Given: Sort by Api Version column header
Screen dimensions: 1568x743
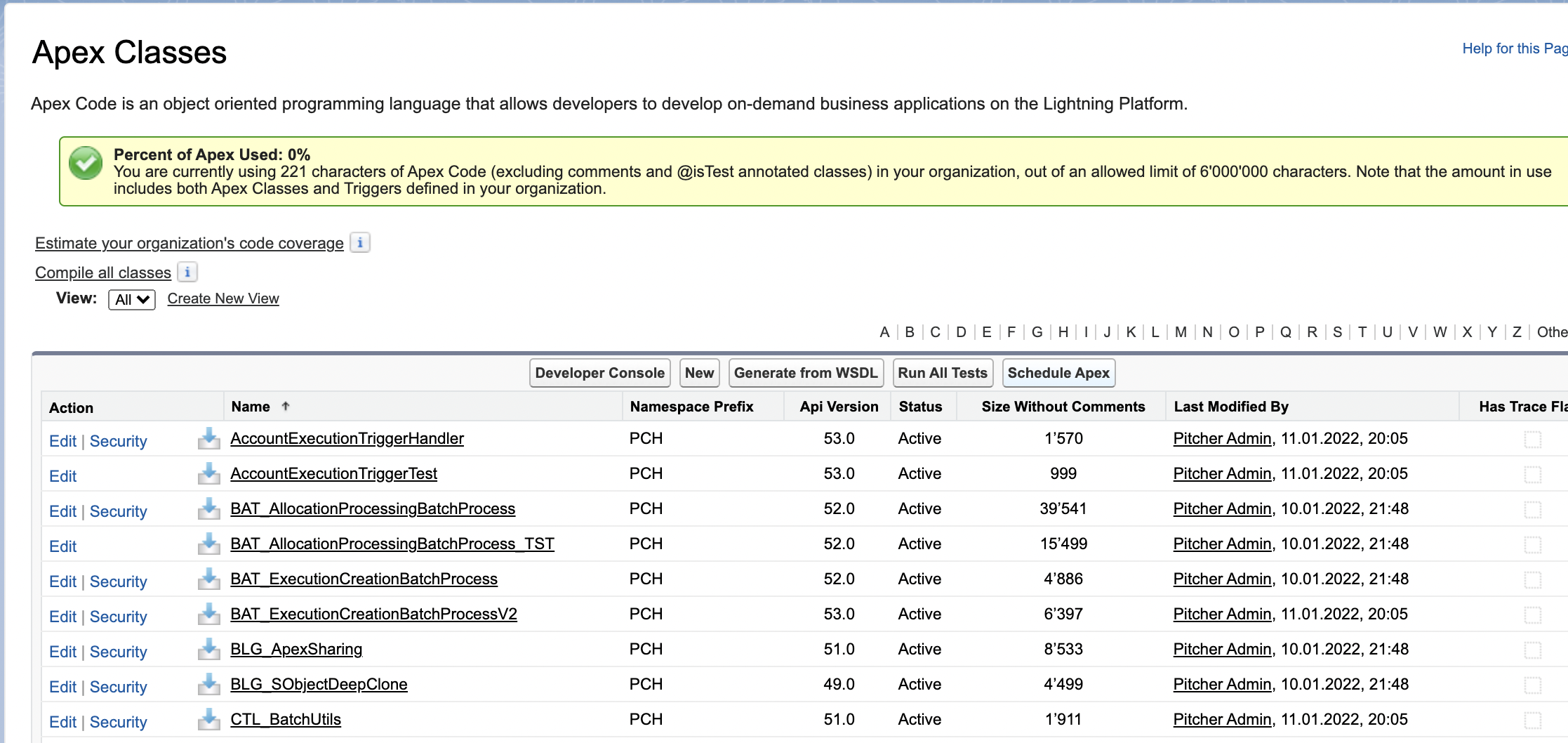Looking at the screenshot, I should point(839,407).
